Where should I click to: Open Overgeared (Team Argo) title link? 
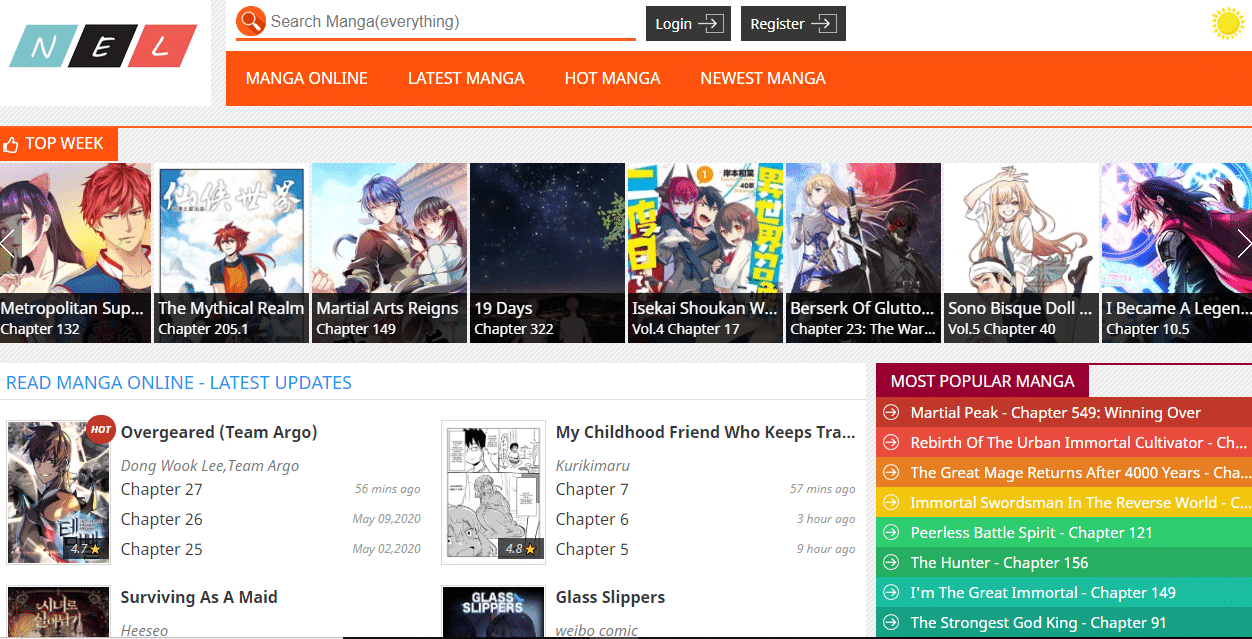[219, 432]
